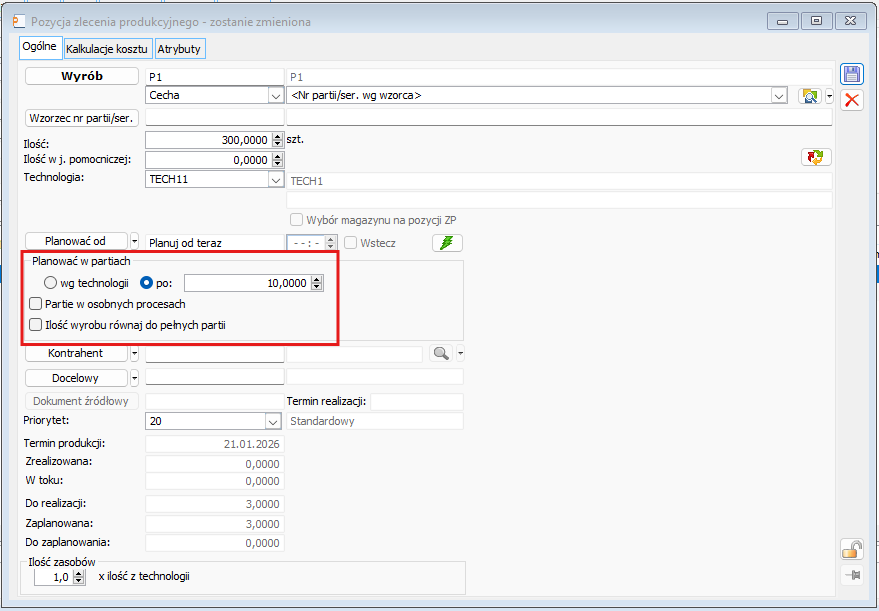Click the batch lookup icon beside serial number field
The height and width of the screenshot is (611, 879).
pos(809,96)
